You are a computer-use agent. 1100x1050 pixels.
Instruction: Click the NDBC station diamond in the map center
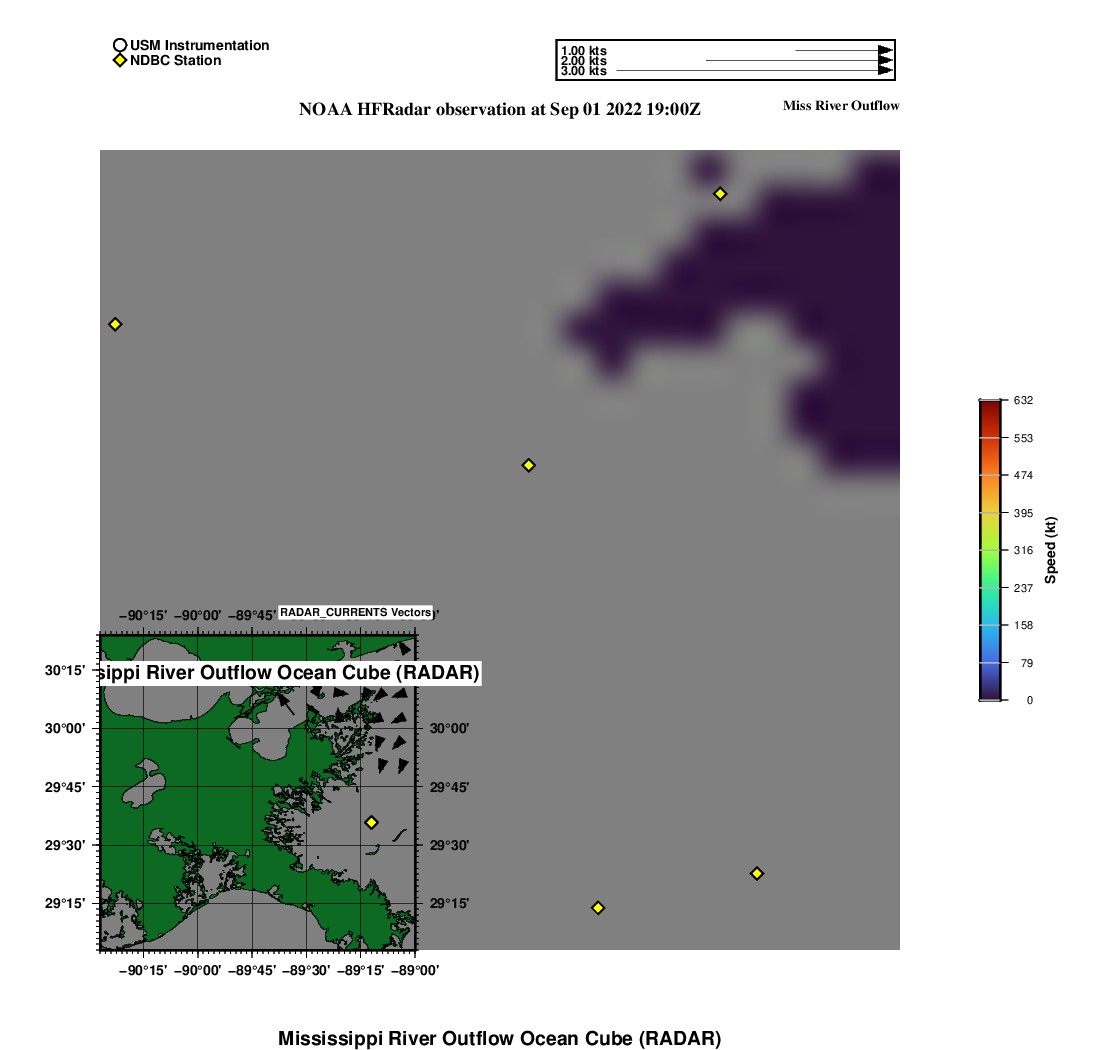click(529, 465)
